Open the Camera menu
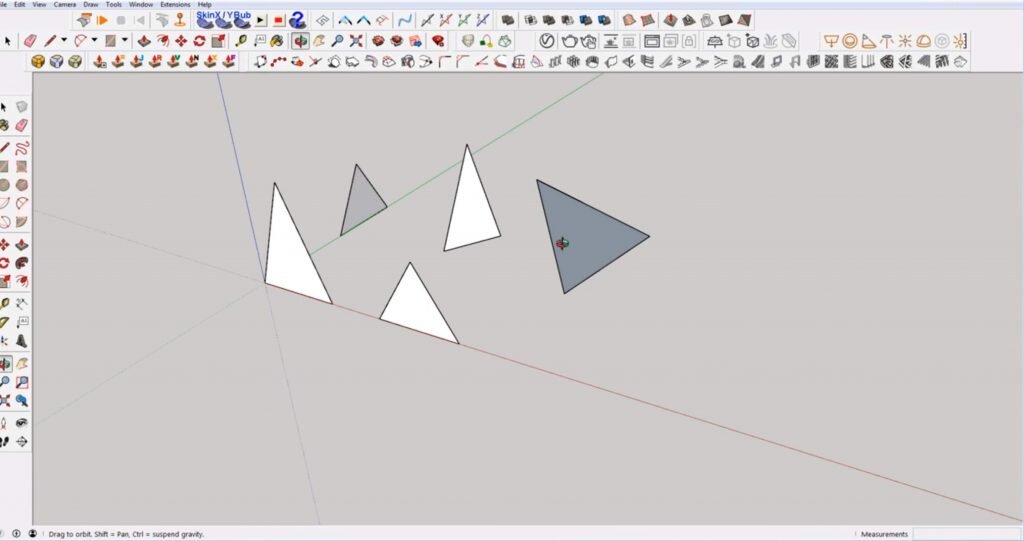This screenshot has height=541, width=1024. [65, 4]
